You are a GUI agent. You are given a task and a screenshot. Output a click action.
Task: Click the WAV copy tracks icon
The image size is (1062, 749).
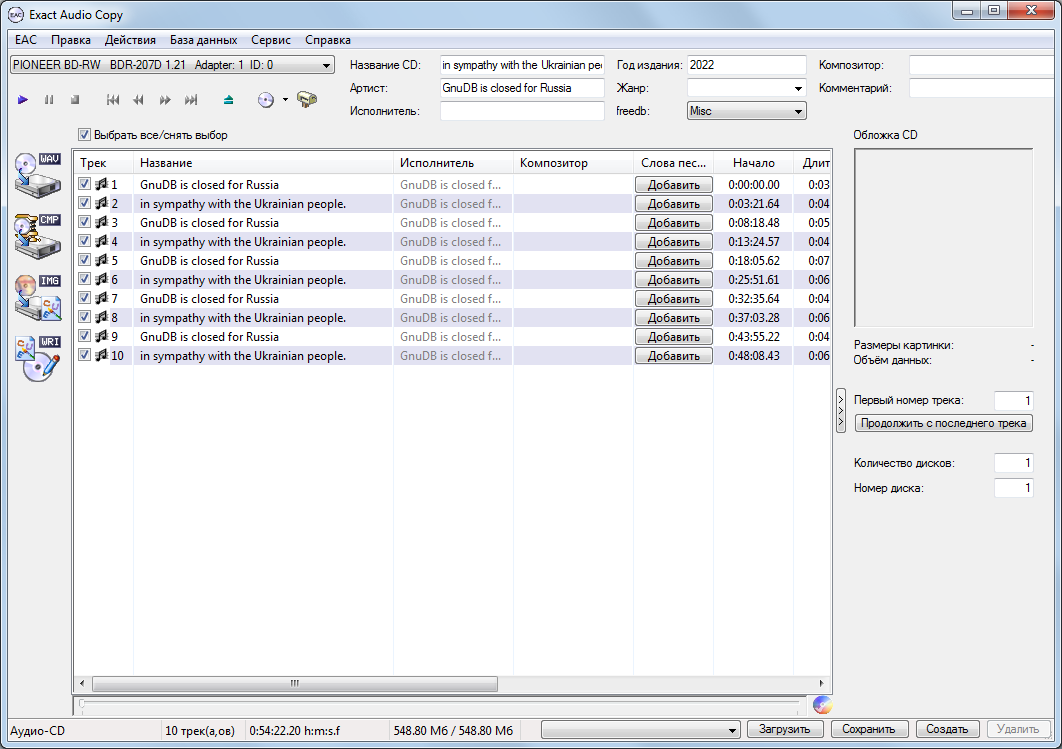click(x=38, y=178)
